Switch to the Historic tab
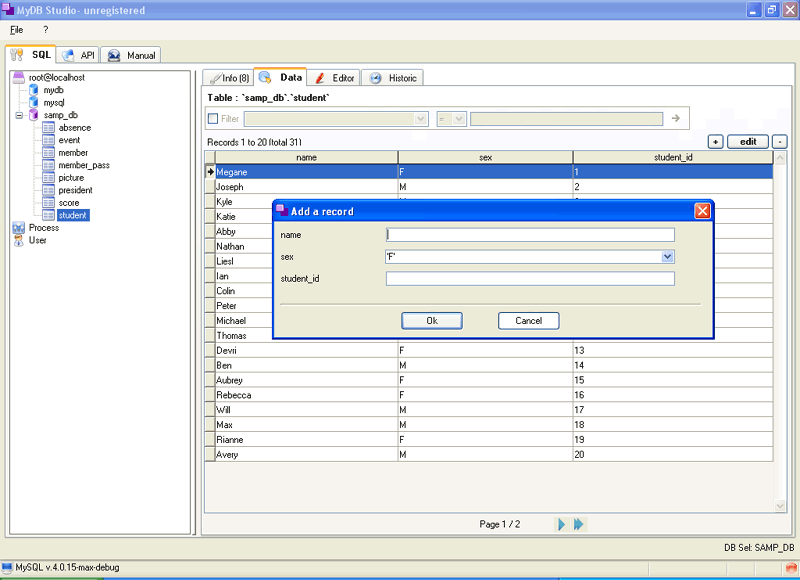800x580 pixels. (395, 78)
